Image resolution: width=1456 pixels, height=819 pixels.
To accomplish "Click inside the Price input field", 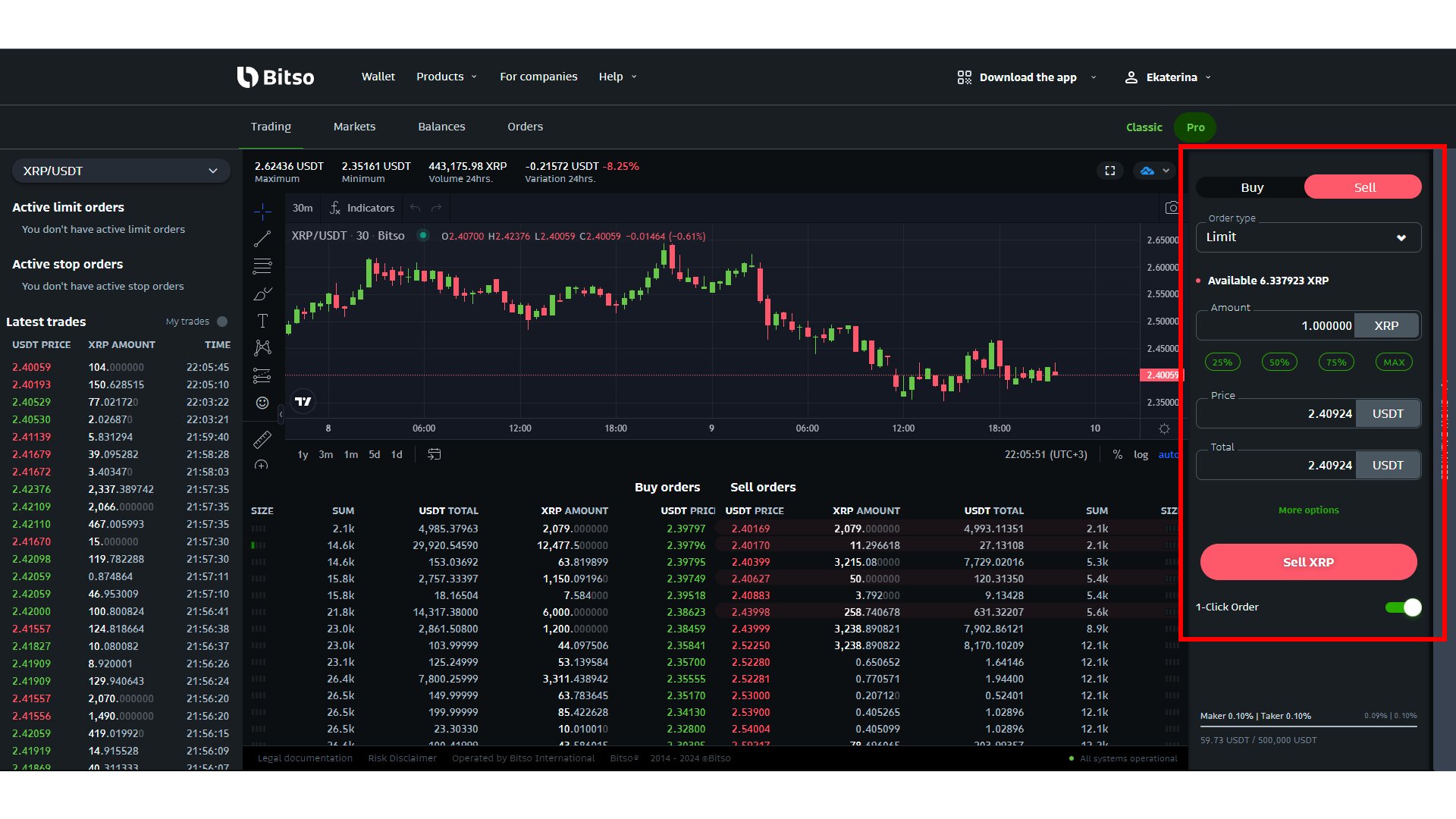I will [1282, 413].
